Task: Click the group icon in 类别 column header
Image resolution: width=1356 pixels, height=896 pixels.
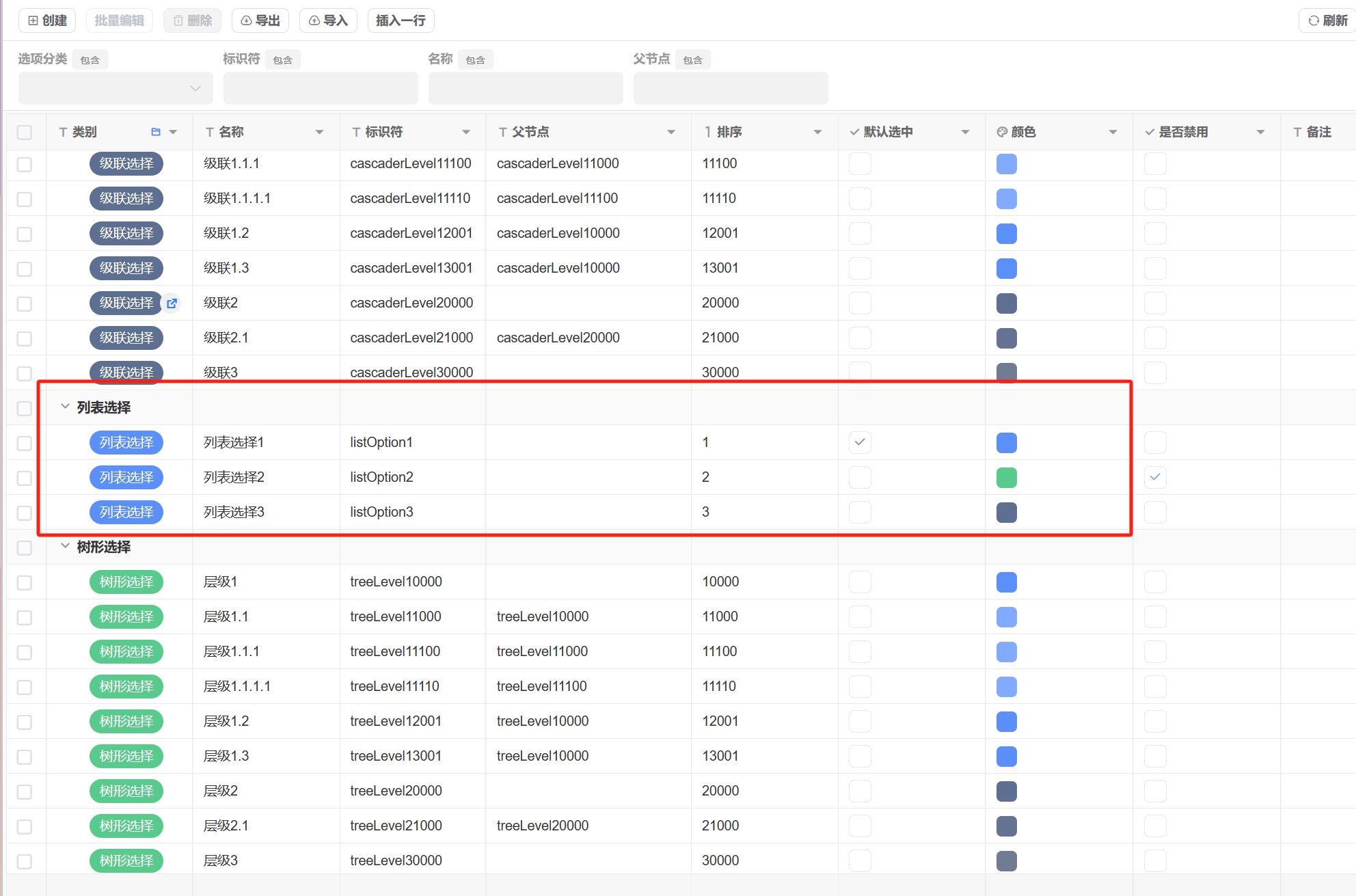Action: tap(156, 132)
